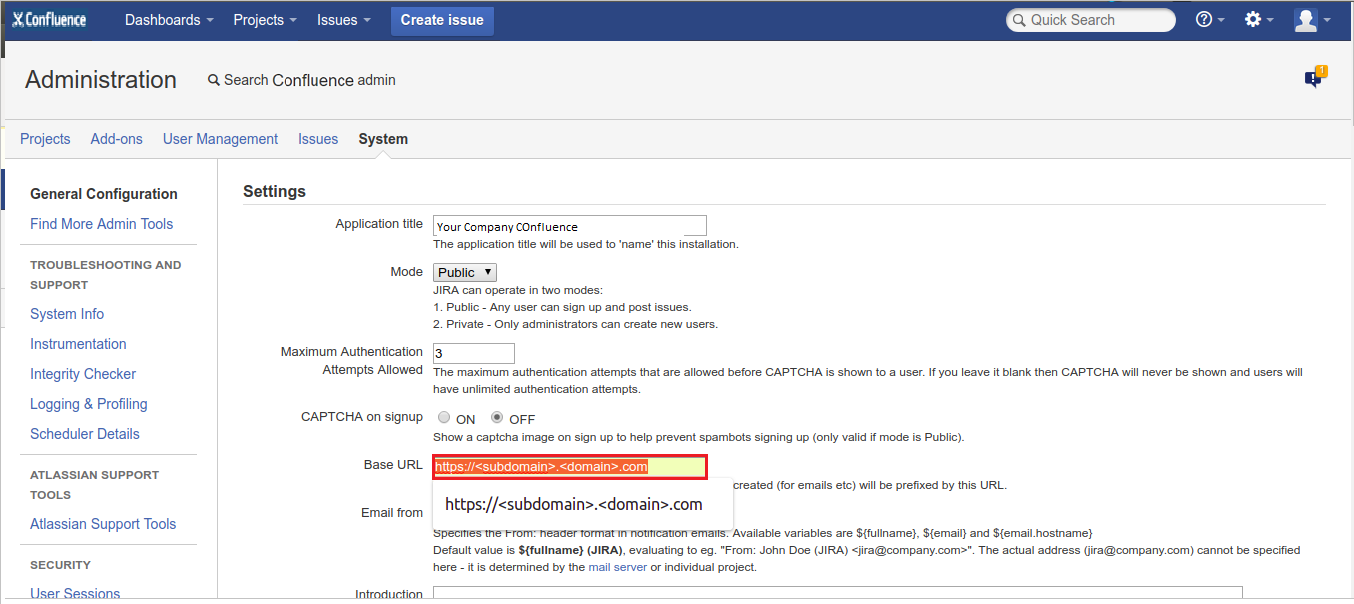This screenshot has height=604, width=1354.
Task: Open the administration gear icon
Action: [1255, 19]
